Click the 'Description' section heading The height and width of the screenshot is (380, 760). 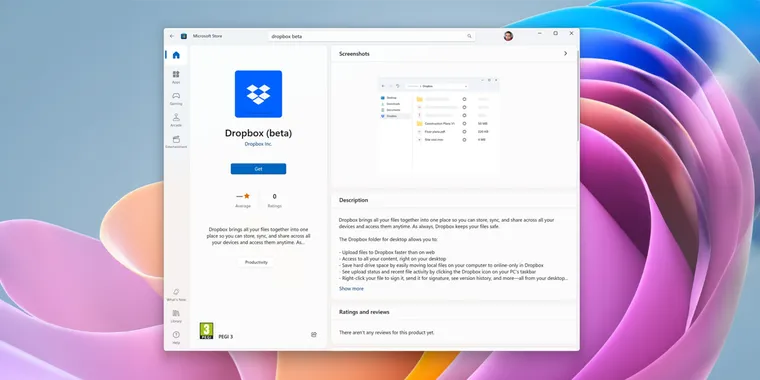tap(353, 200)
